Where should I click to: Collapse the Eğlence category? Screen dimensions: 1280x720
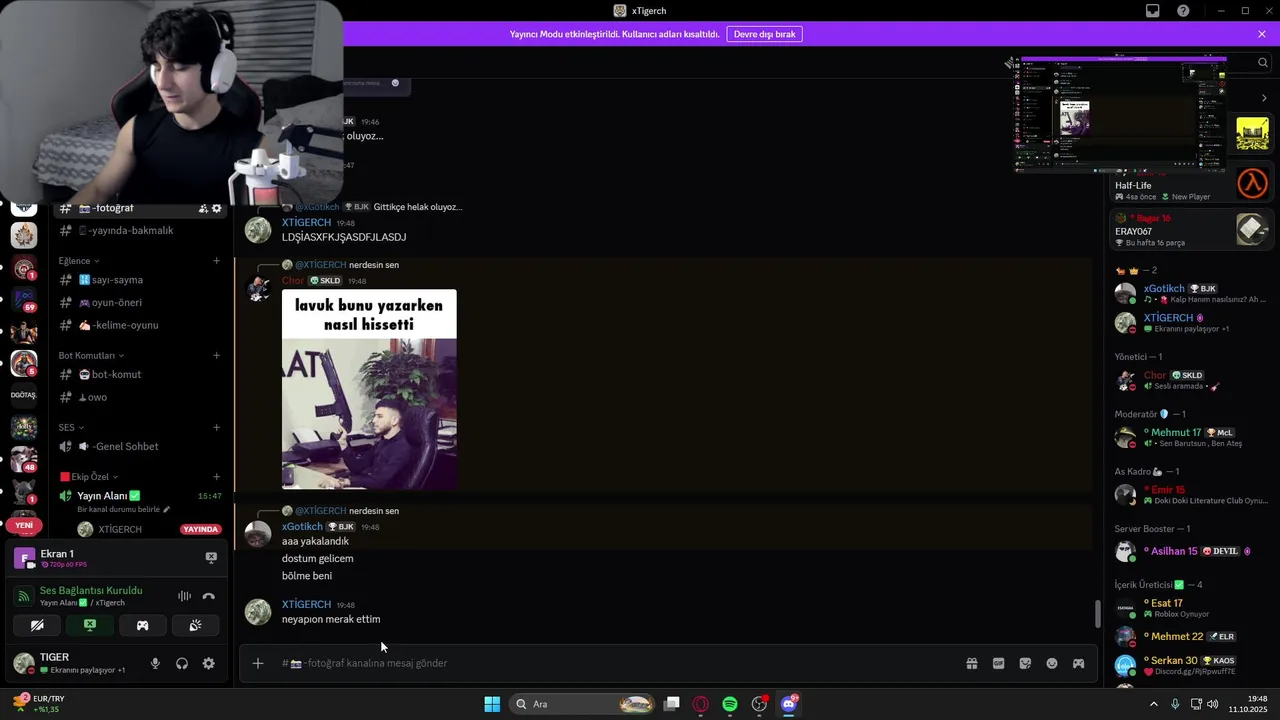(x=79, y=261)
